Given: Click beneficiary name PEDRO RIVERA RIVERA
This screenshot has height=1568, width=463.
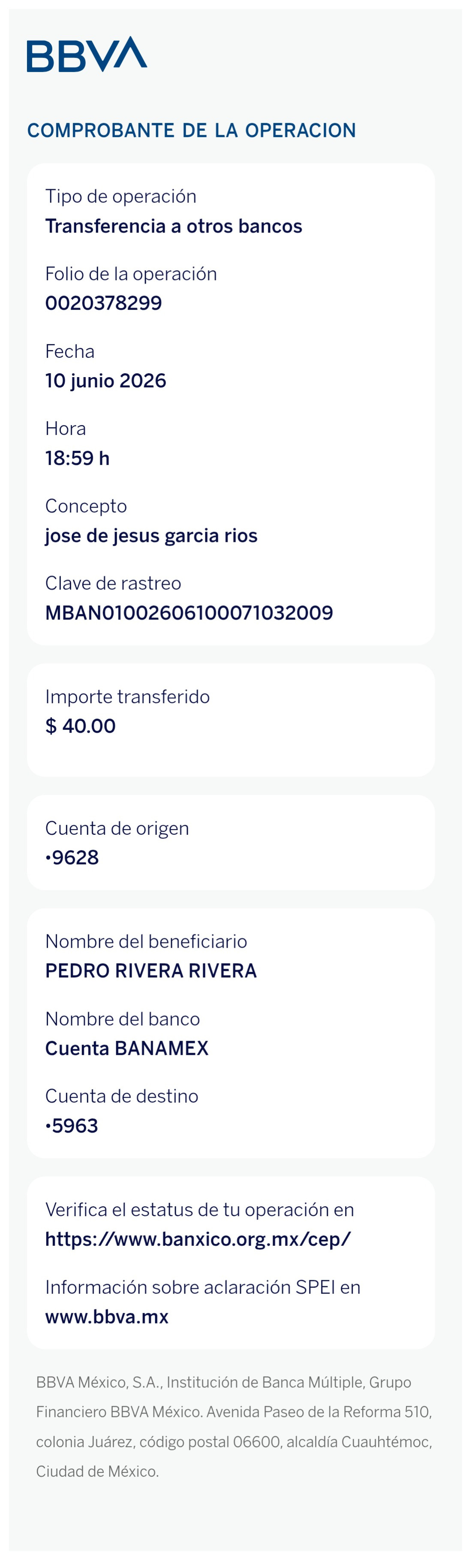Looking at the screenshot, I should [151, 971].
